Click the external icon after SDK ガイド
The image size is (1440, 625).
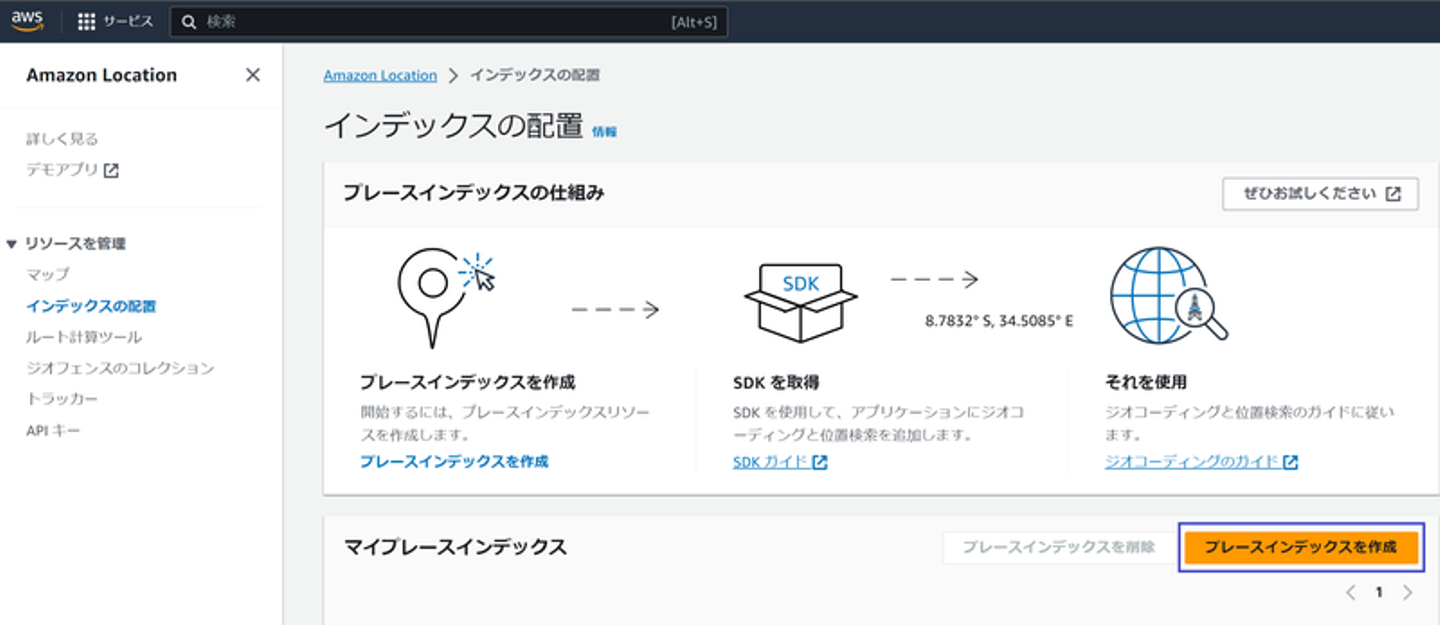pyautogui.click(x=820, y=462)
